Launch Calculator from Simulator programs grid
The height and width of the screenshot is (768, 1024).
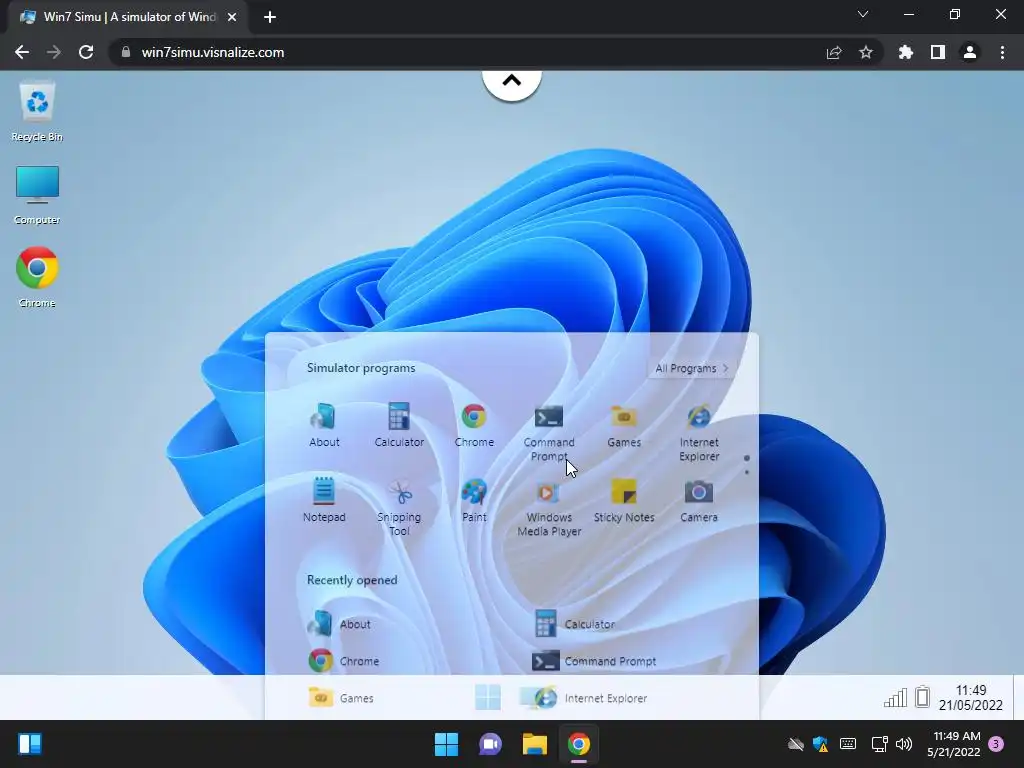coord(399,426)
